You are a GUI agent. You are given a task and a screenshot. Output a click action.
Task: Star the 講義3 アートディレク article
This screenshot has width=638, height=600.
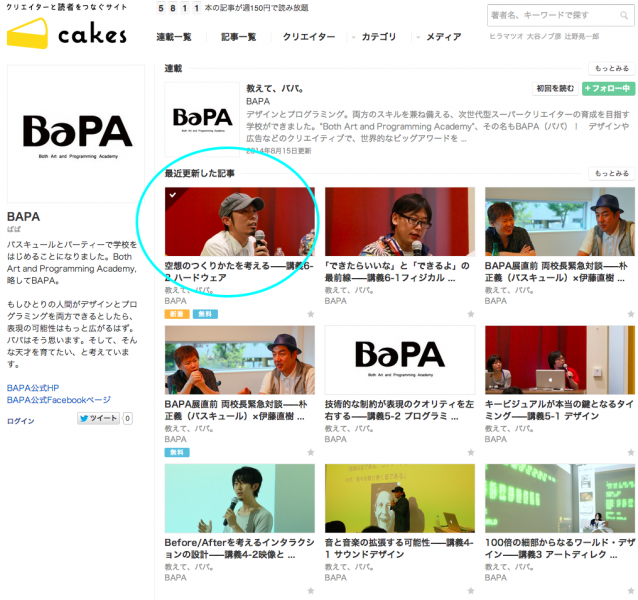pyautogui.click(x=631, y=590)
